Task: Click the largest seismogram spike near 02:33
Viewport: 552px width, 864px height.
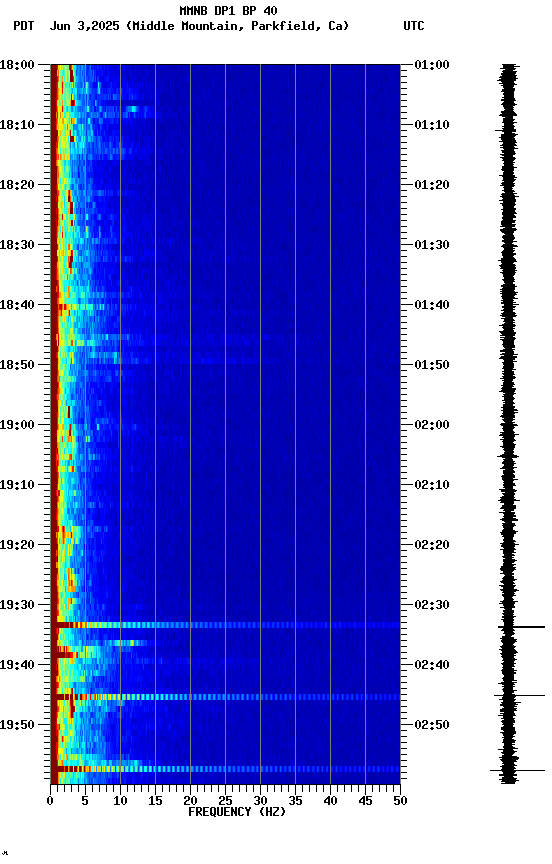Action: (x=521, y=627)
